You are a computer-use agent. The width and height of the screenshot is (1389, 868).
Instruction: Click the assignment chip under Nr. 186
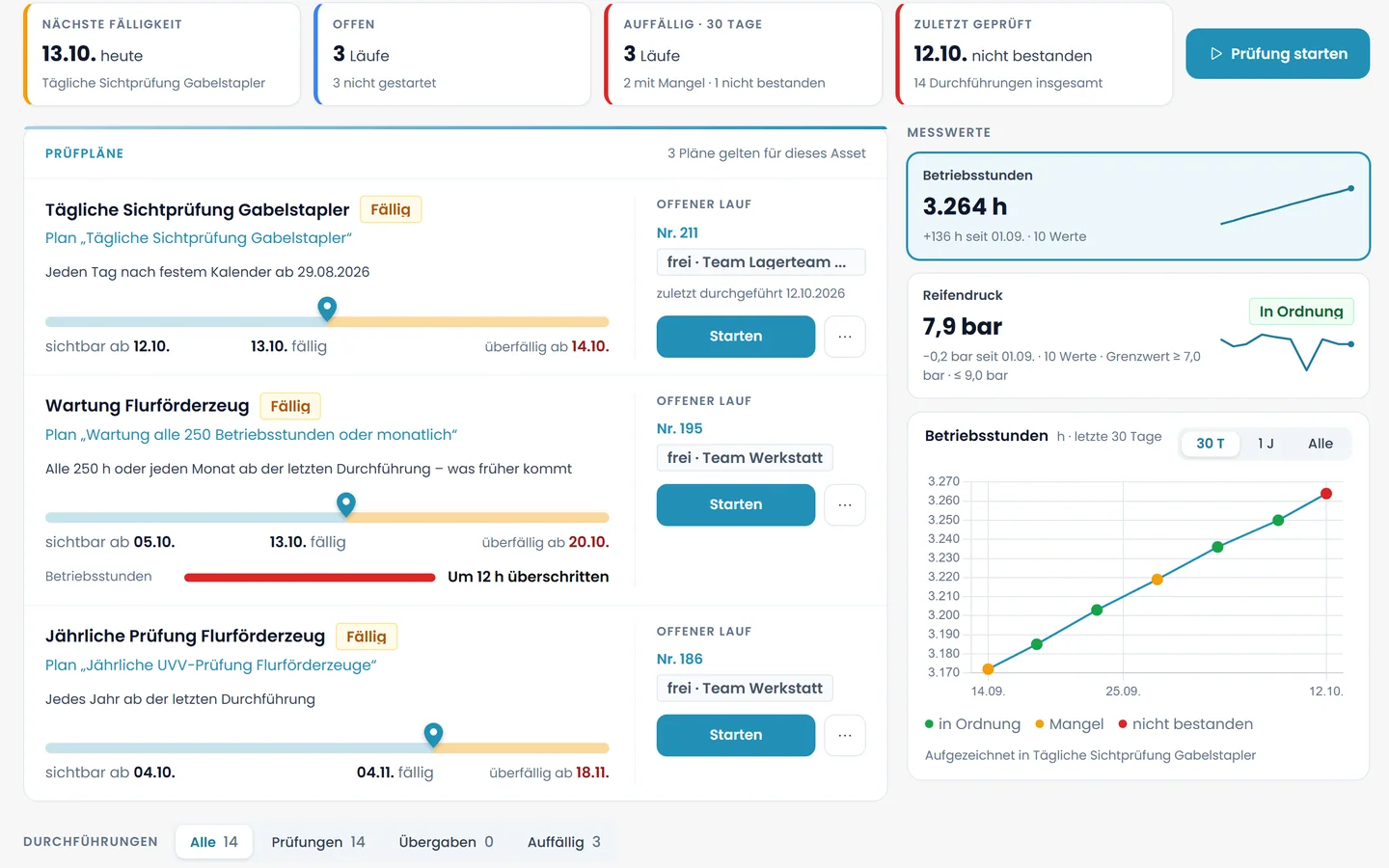point(745,689)
